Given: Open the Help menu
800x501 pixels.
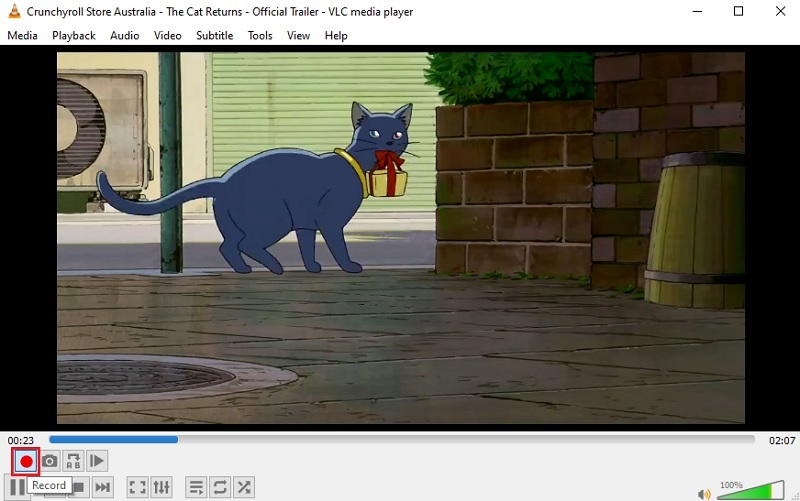Looking at the screenshot, I should (x=336, y=36).
